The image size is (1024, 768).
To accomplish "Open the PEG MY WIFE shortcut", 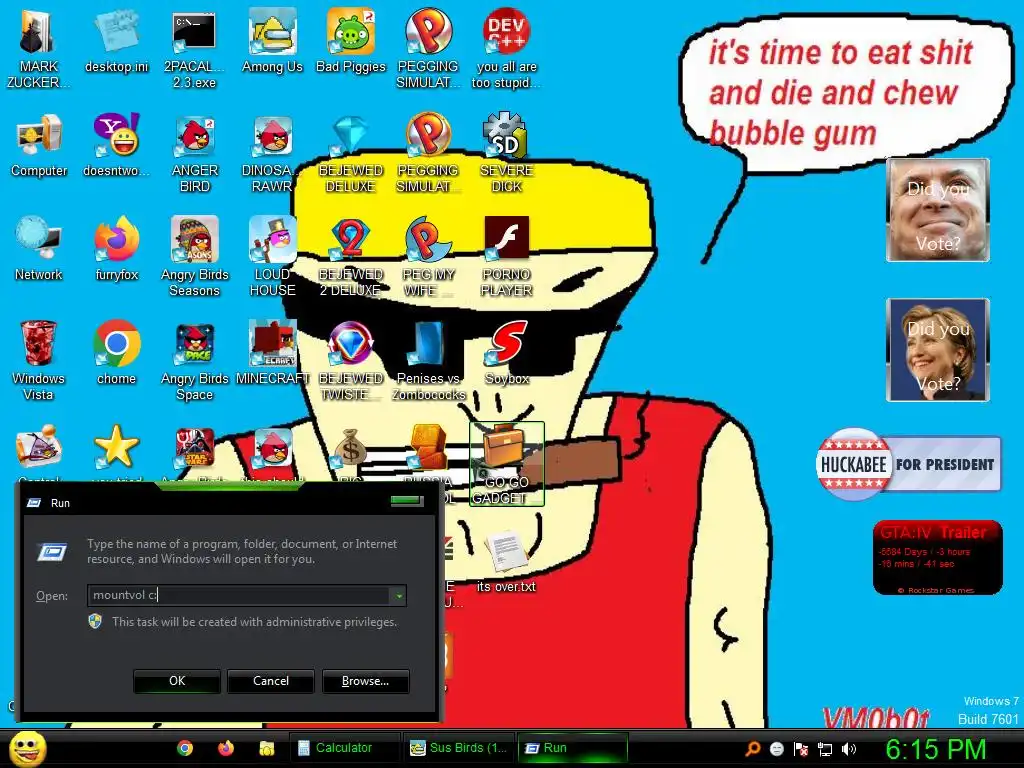I will (428, 257).
